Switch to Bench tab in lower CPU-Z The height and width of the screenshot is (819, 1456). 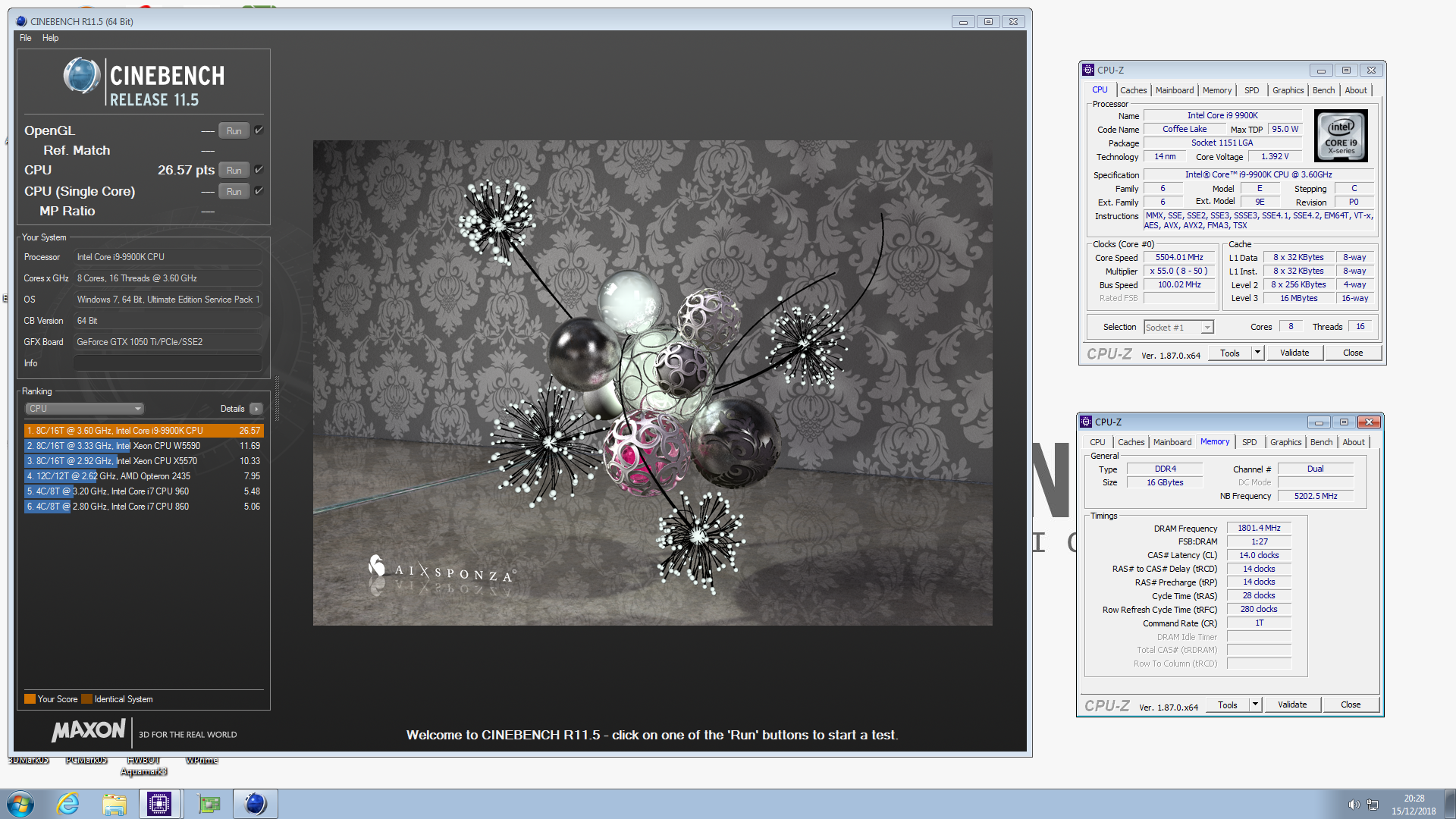coord(1321,442)
